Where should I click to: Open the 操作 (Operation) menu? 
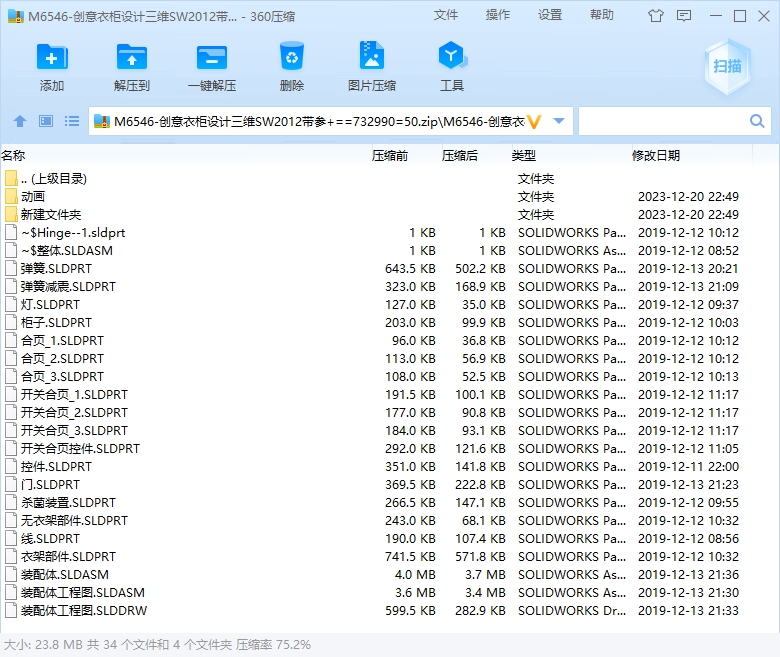[498, 15]
